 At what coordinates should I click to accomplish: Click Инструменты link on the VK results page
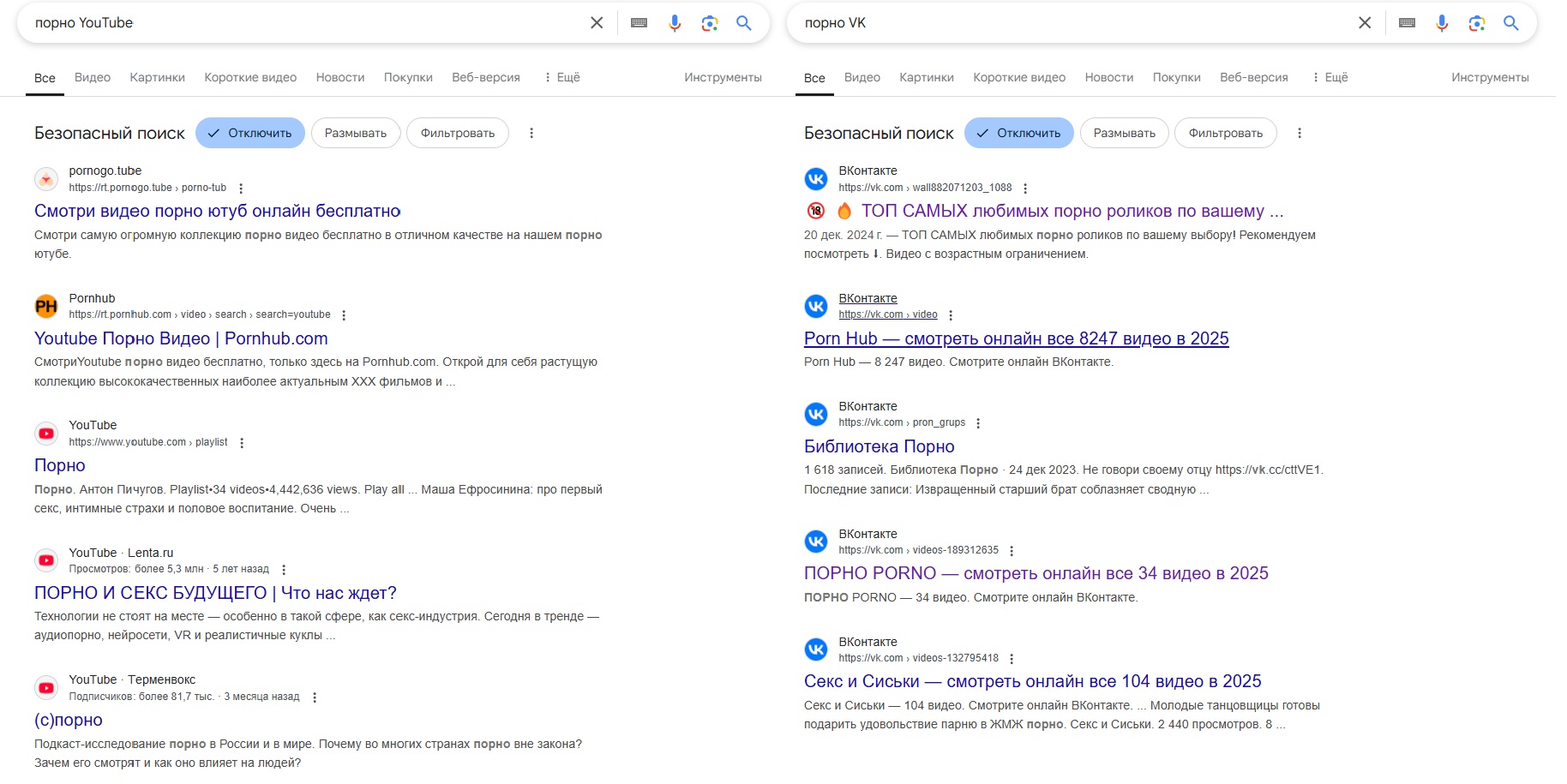pyautogui.click(x=1490, y=77)
